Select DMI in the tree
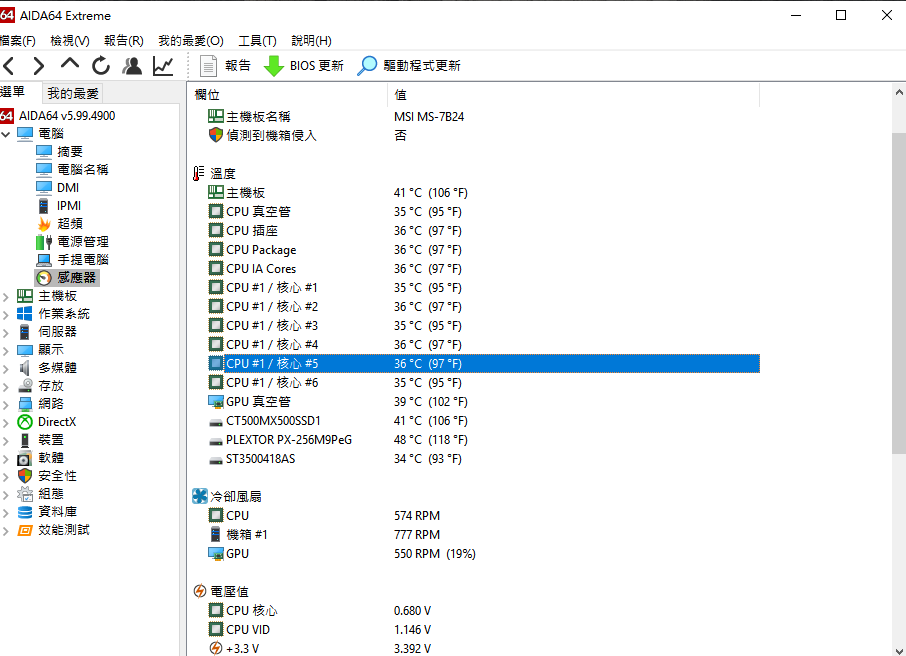906x656 pixels. 68,188
